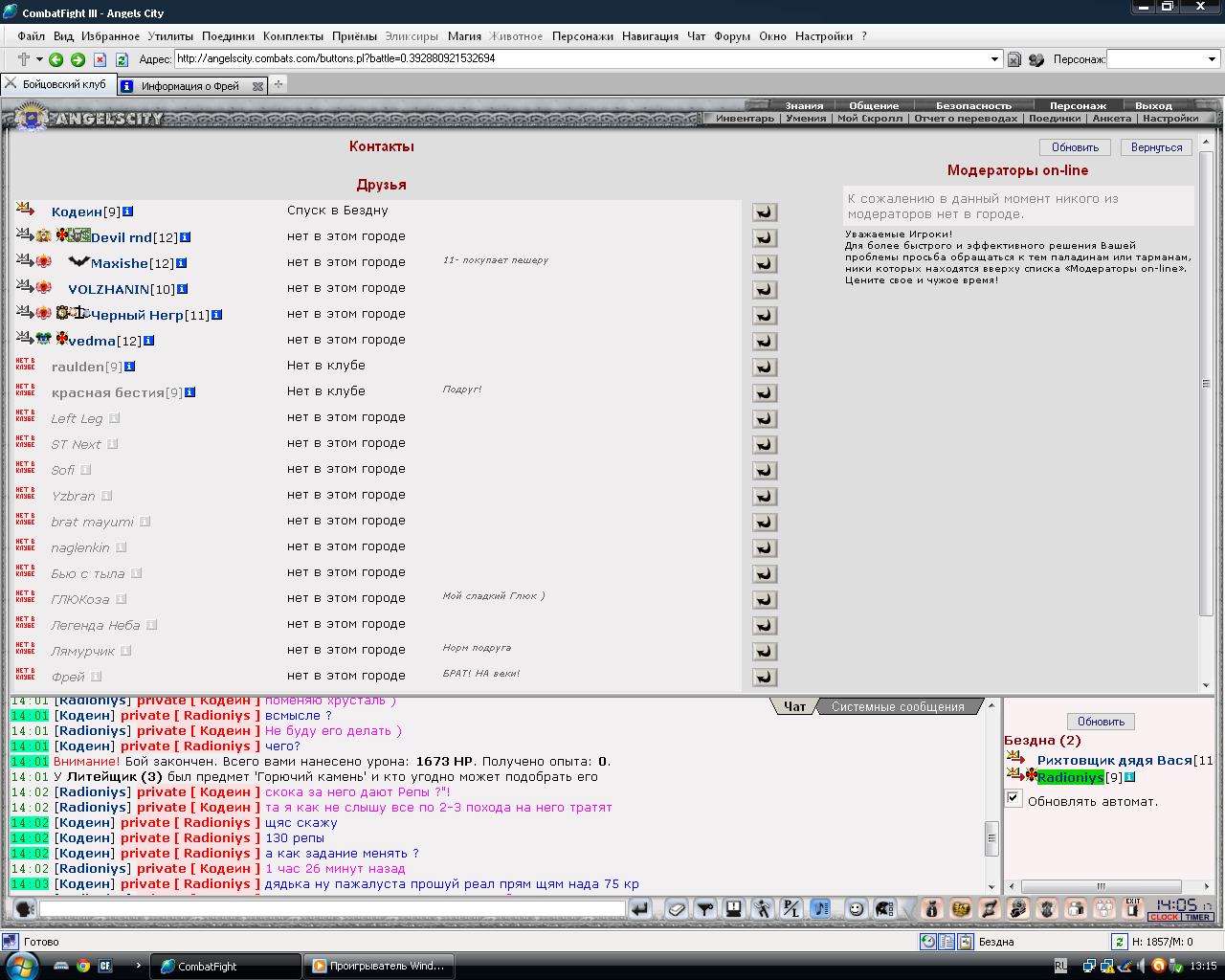Click the eraser icon in chat toolbar
Image resolution: width=1225 pixels, height=980 pixels.
click(677, 908)
